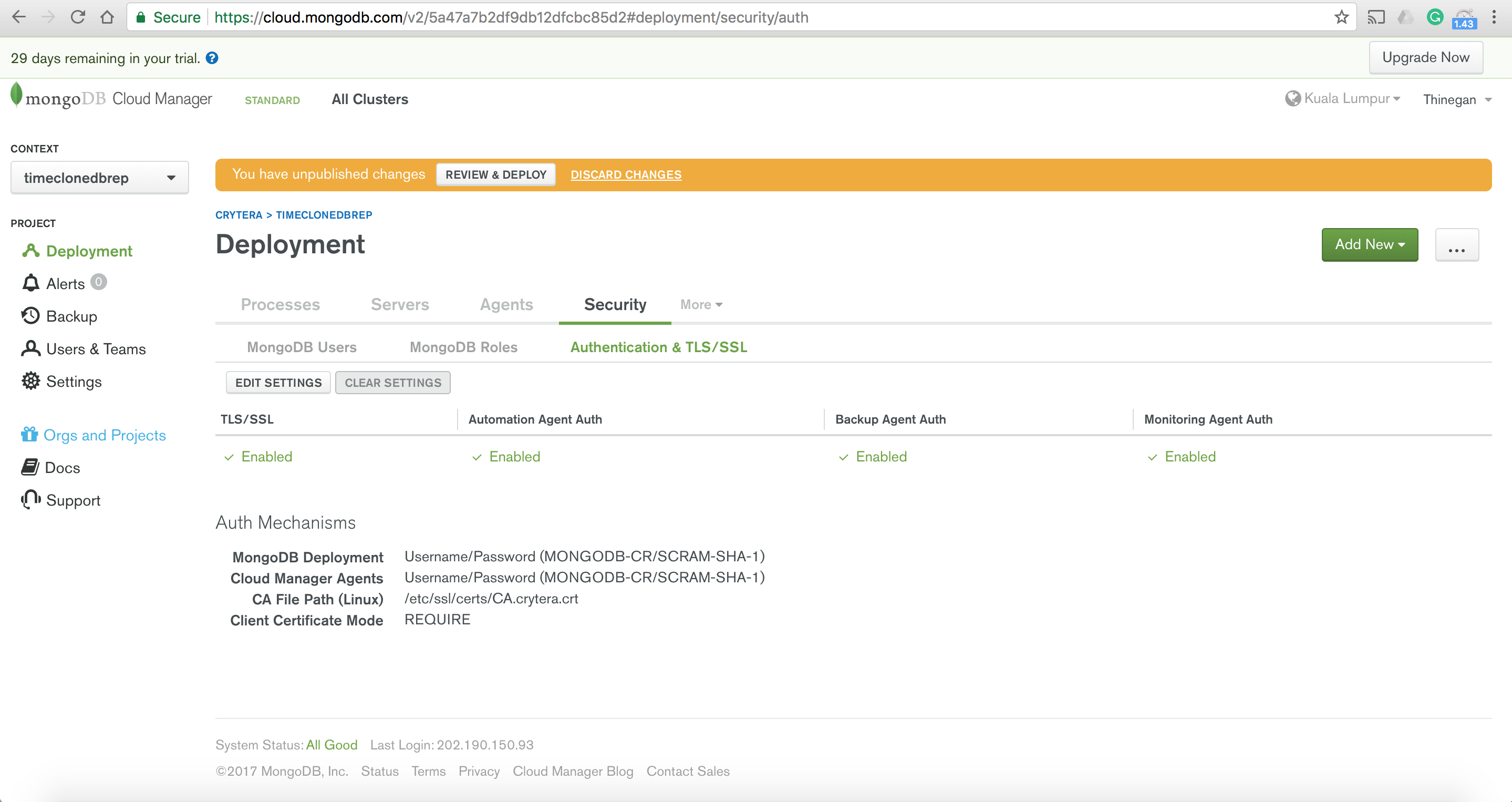This screenshot has width=1512, height=802.
Task: Click the Discard Changes link
Action: (626, 174)
